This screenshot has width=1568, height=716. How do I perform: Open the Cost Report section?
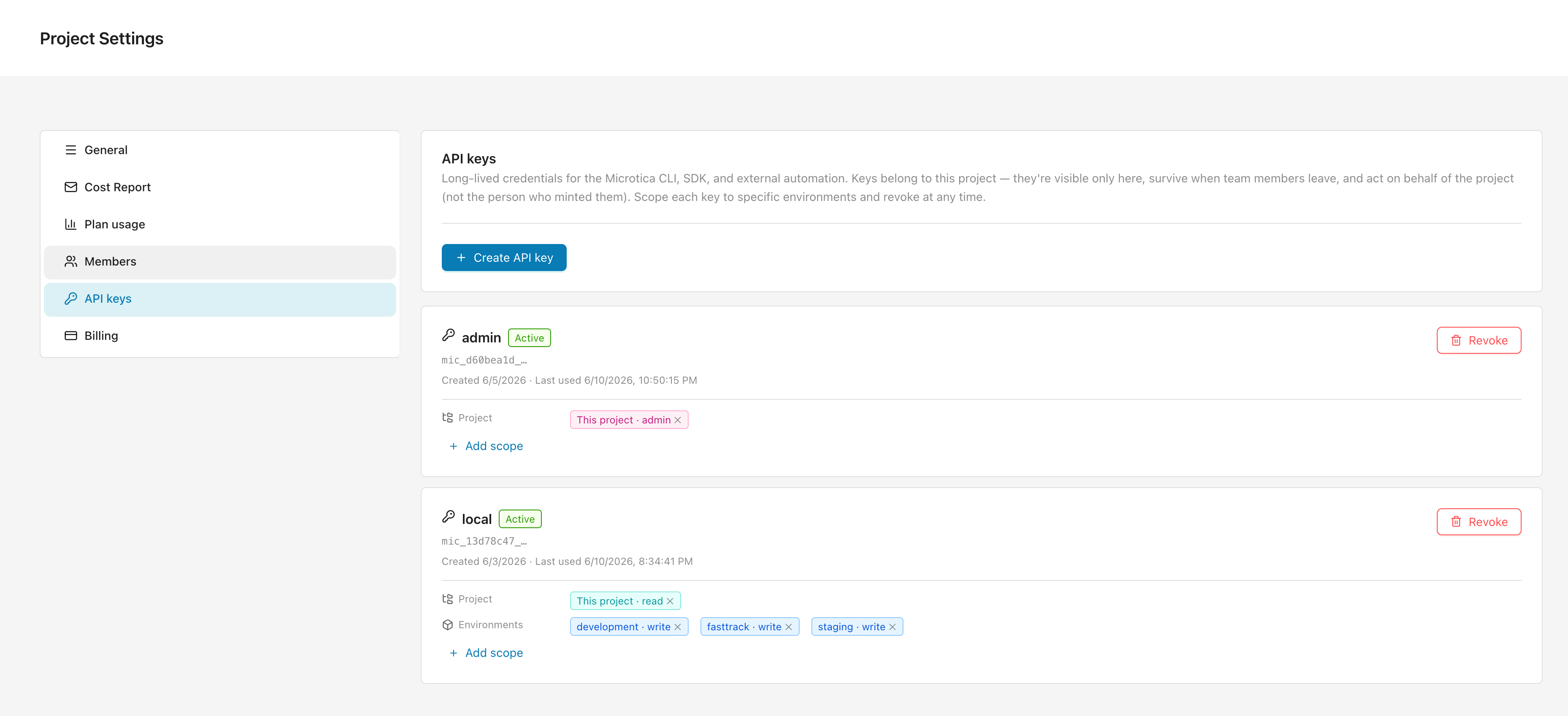220,187
